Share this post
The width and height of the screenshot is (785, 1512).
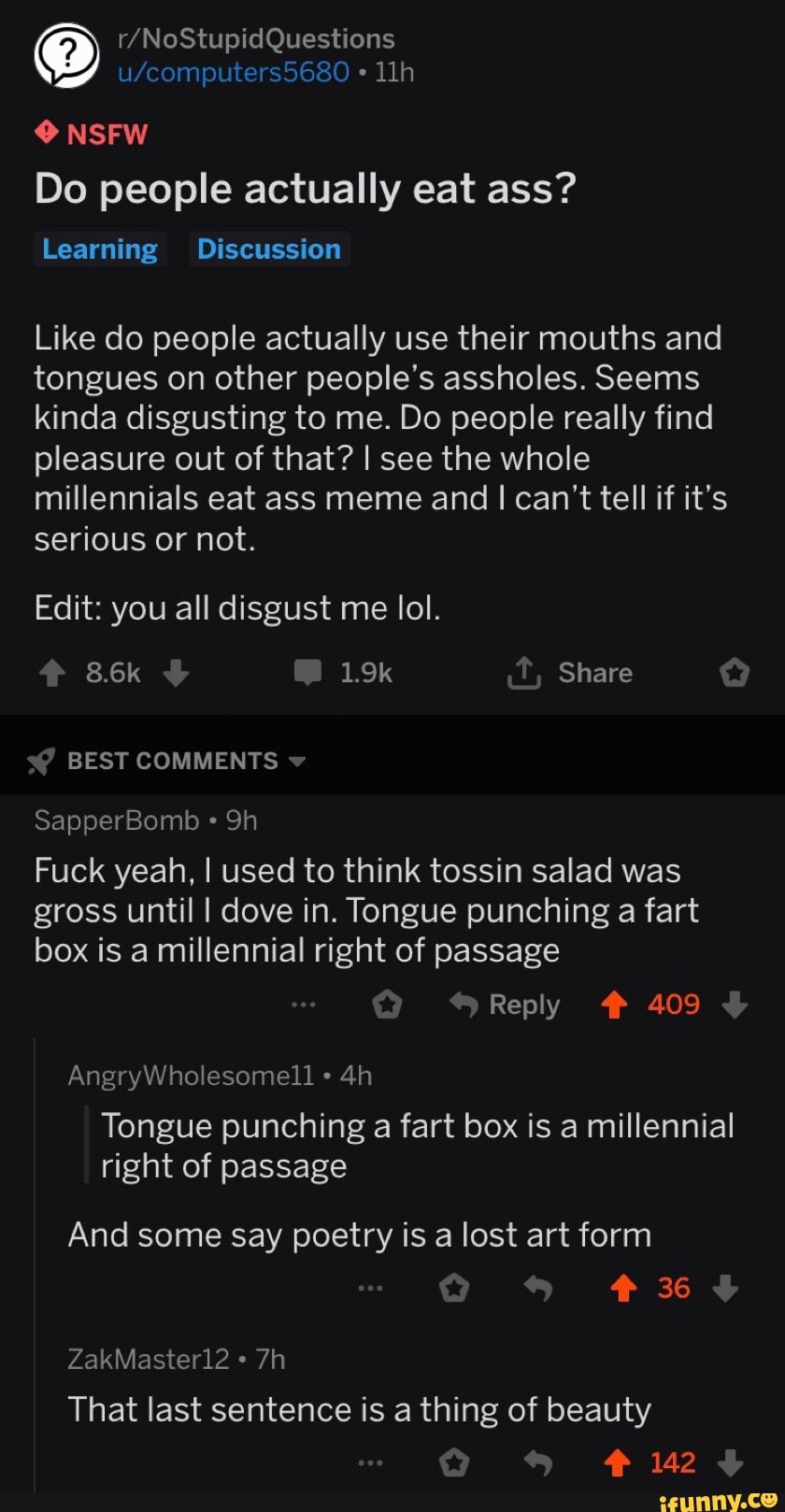click(570, 674)
